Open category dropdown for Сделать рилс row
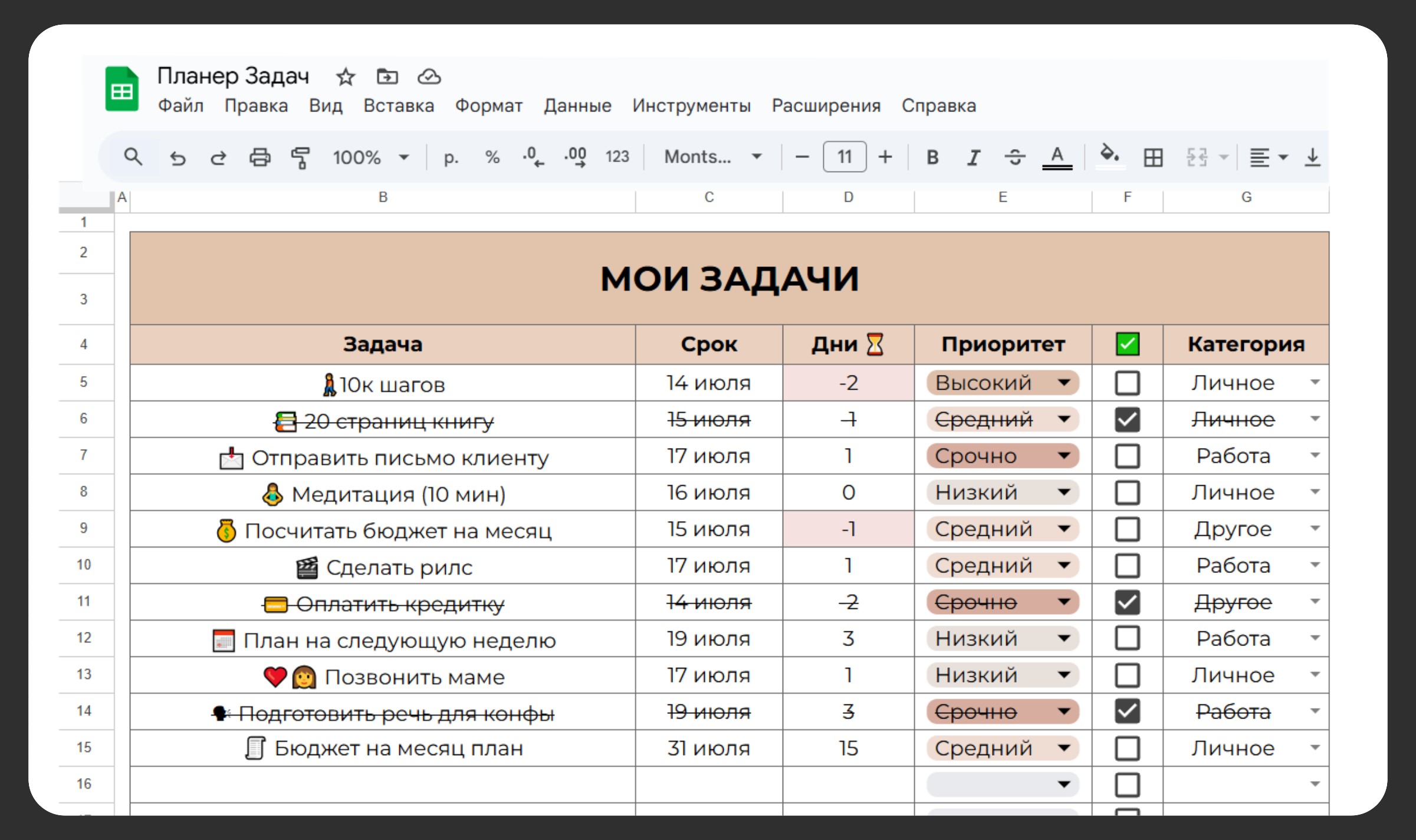Viewport: 1416px width, 840px height. click(x=1315, y=565)
